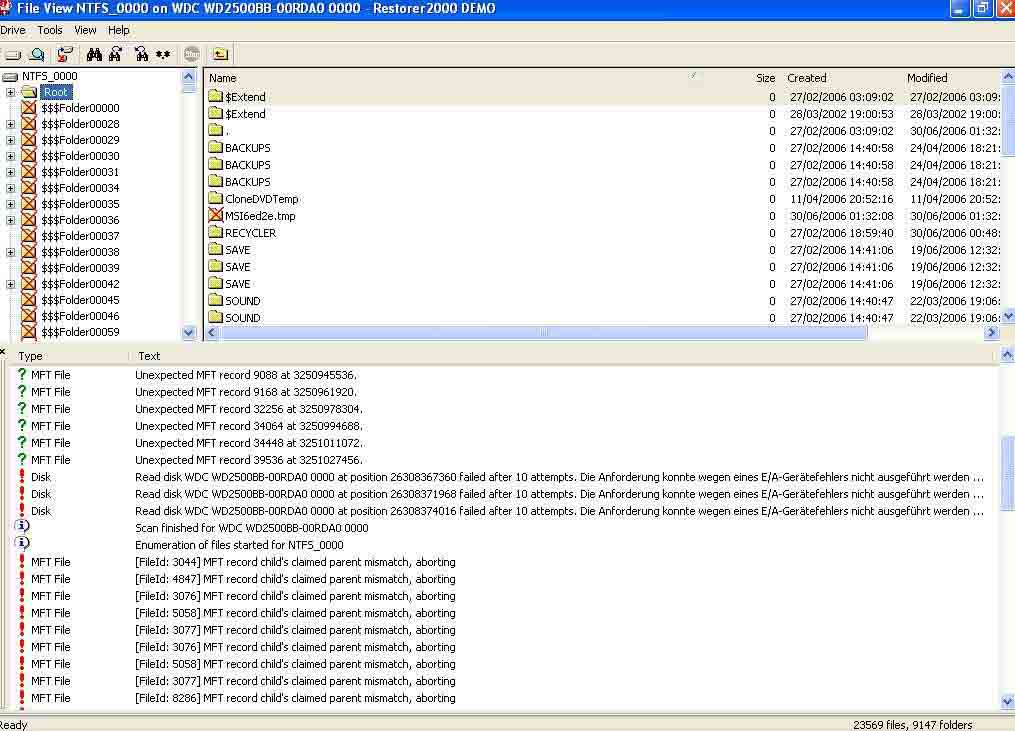This screenshot has width=1015, height=731.
Task: Expand the Root folder node
Action: 10,93
